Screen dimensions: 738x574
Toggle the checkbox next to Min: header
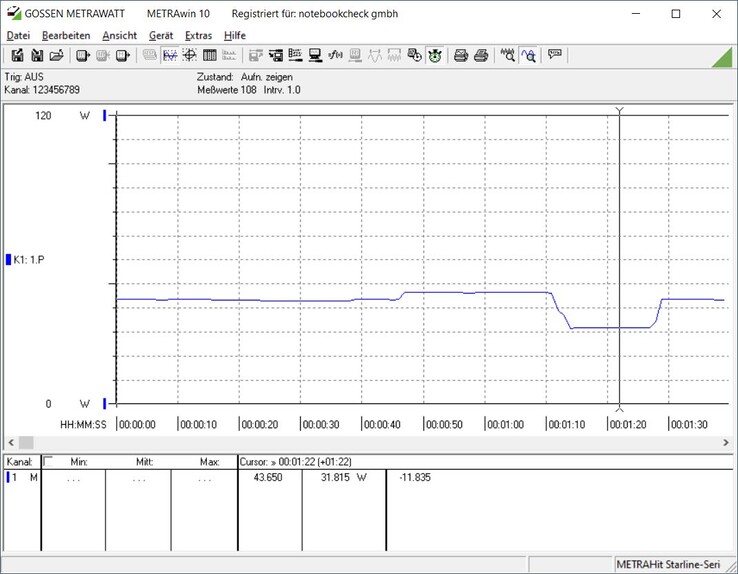click(x=48, y=462)
